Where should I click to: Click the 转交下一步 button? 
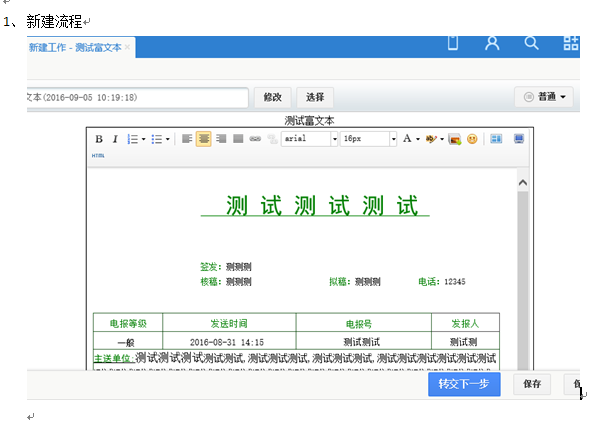(464, 384)
